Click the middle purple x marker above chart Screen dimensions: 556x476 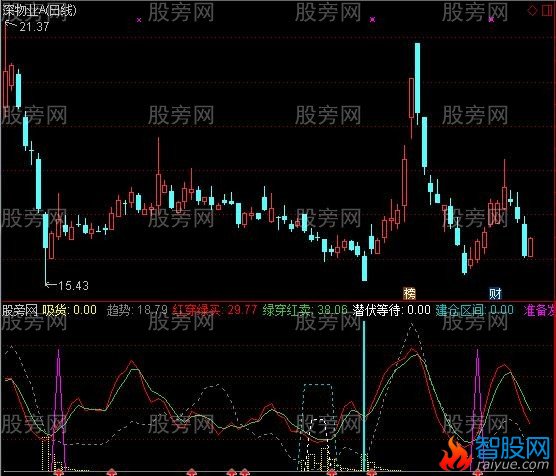(372, 20)
